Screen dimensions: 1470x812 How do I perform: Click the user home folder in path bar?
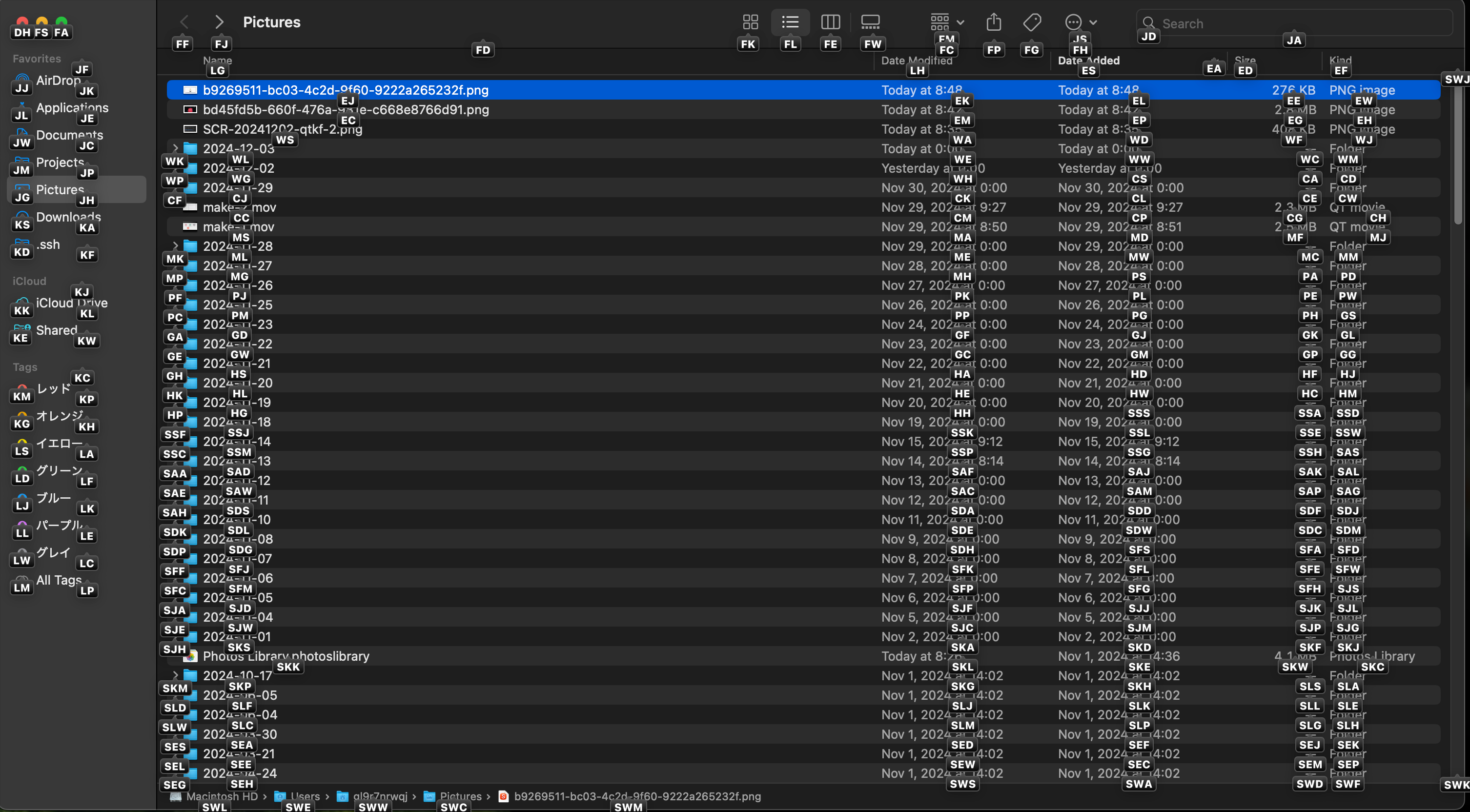pyautogui.click(x=372, y=796)
